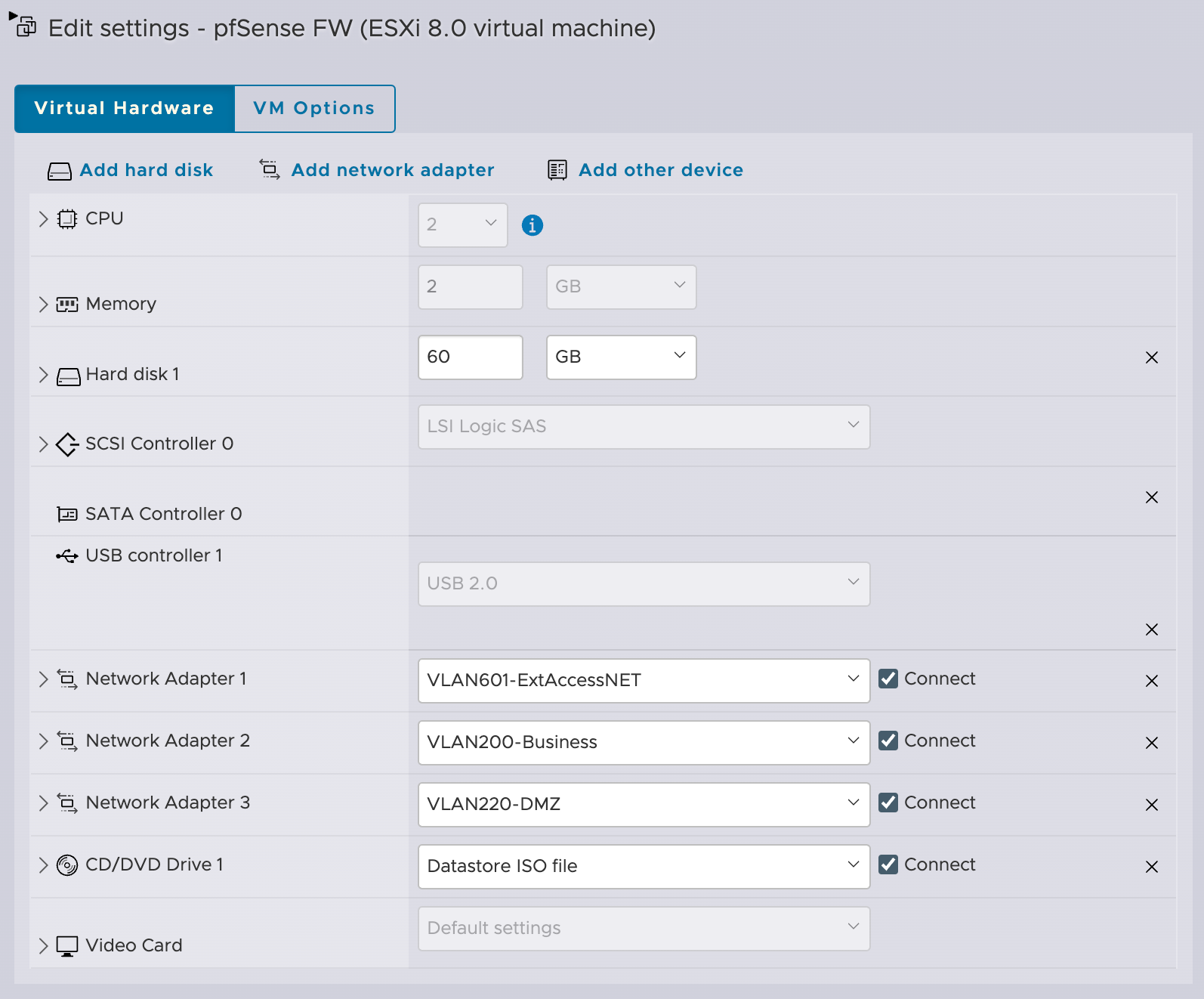Open the VLAN220-DMZ network dropdown
This screenshot has height=999, width=1204.
tap(644, 805)
